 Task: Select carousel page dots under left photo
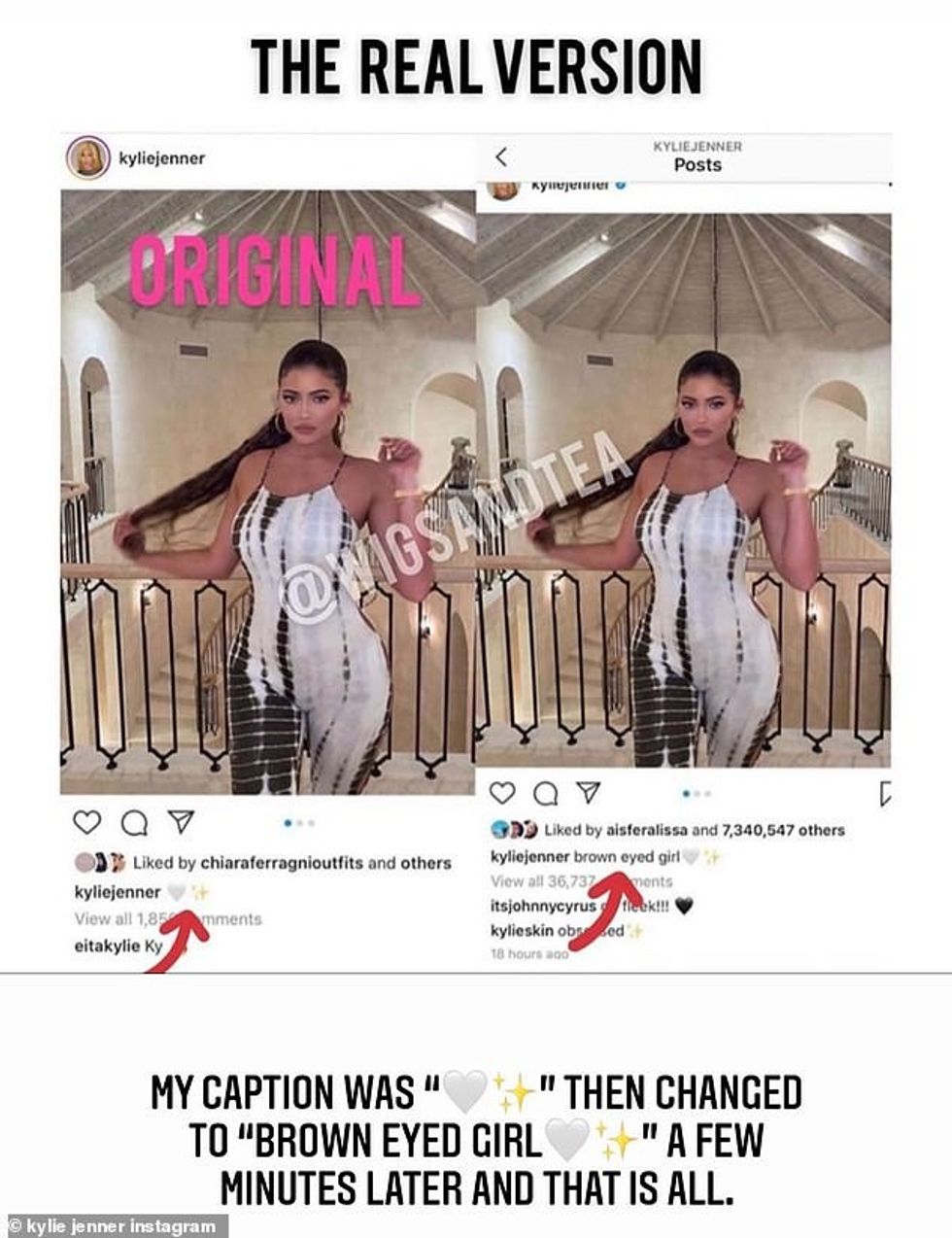[299, 823]
